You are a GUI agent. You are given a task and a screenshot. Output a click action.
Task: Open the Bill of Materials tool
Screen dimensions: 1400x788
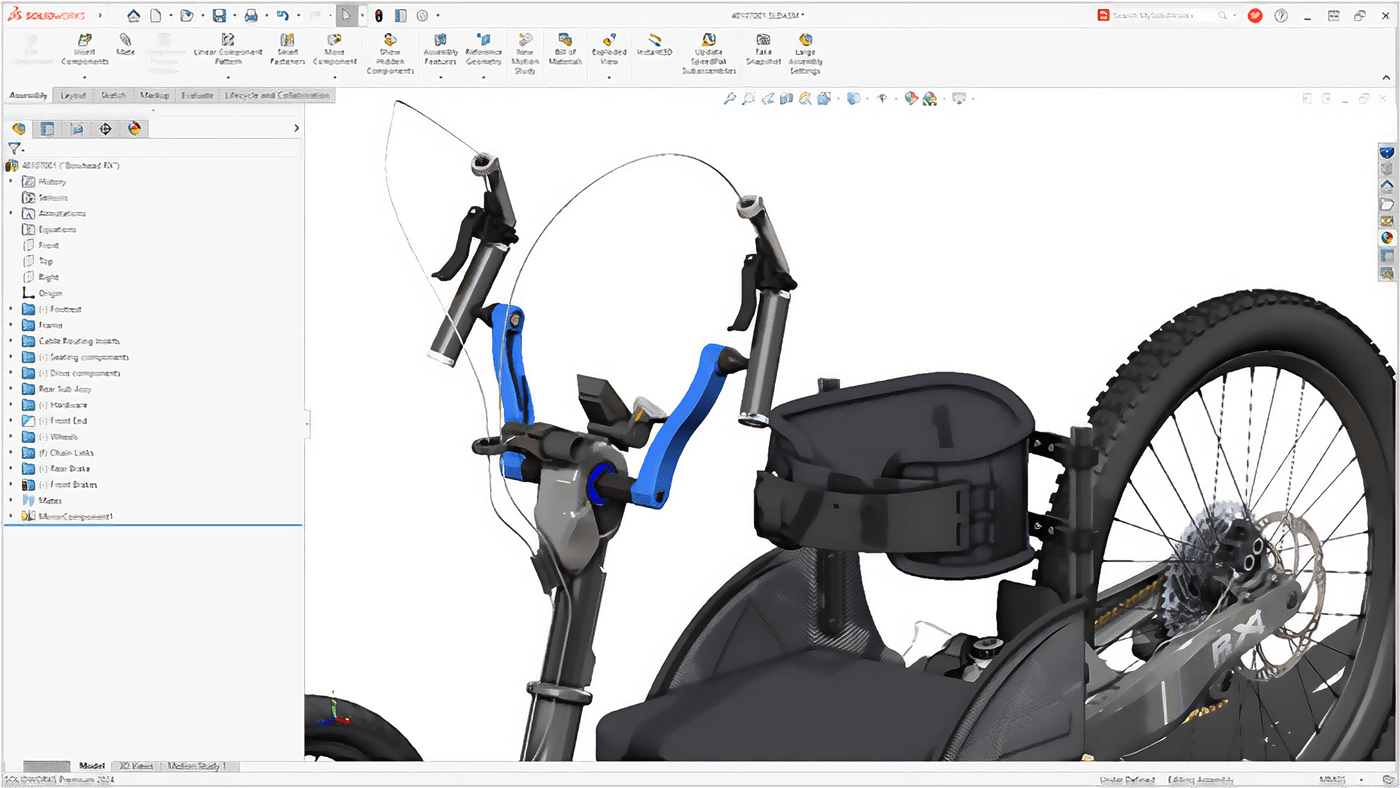click(563, 49)
